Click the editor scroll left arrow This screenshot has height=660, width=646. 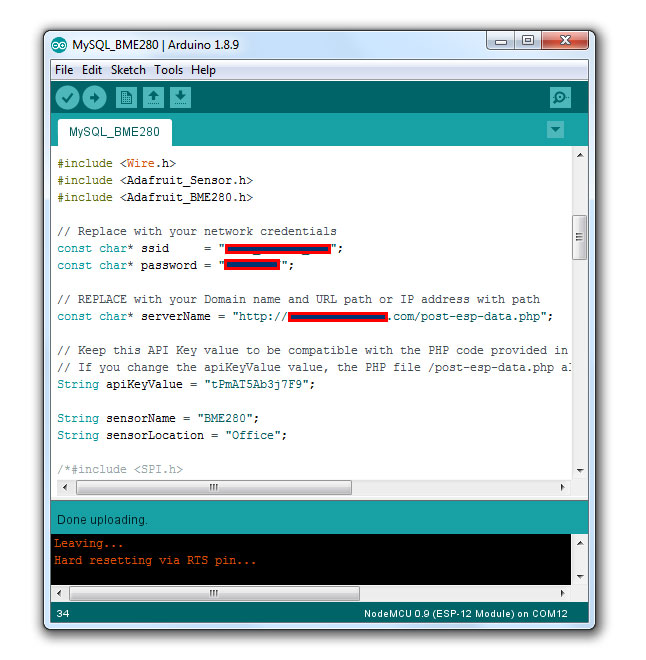coord(65,487)
